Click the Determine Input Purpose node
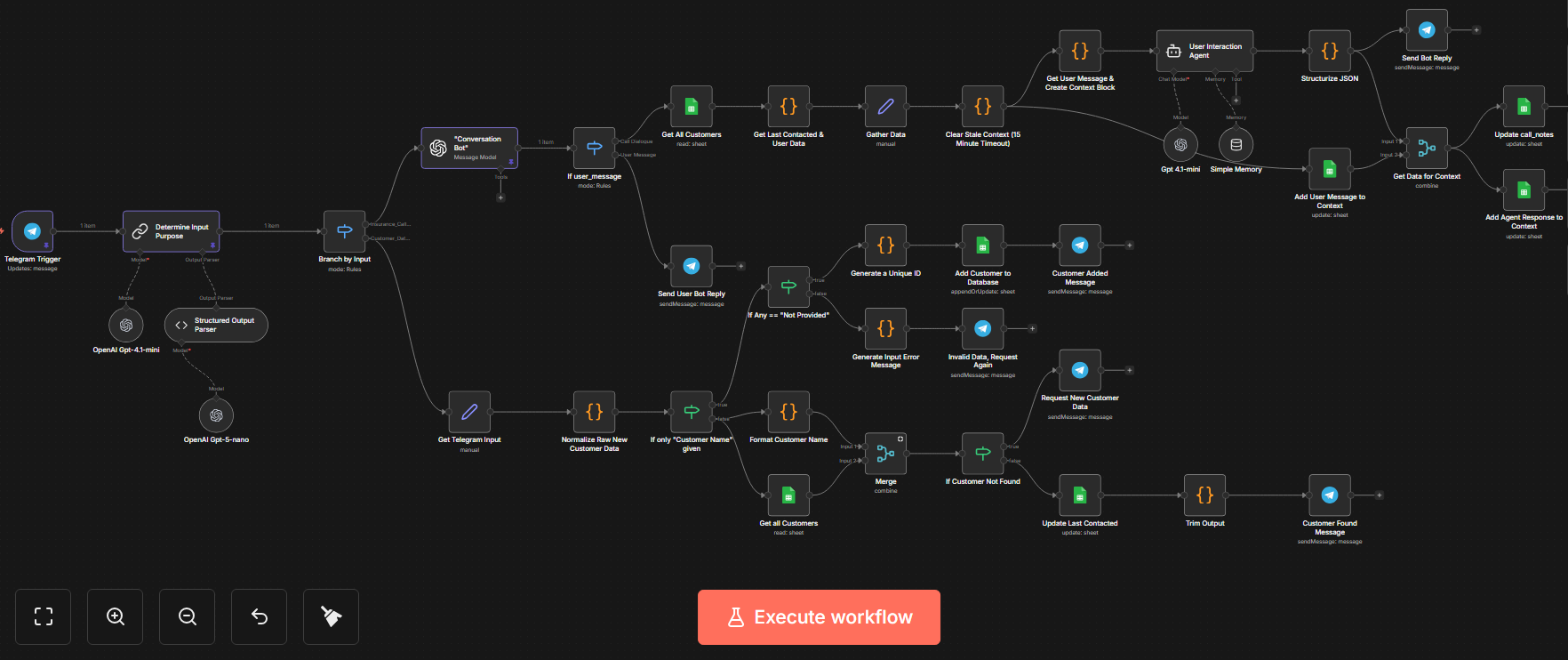The width and height of the screenshot is (1568, 660). click(171, 231)
